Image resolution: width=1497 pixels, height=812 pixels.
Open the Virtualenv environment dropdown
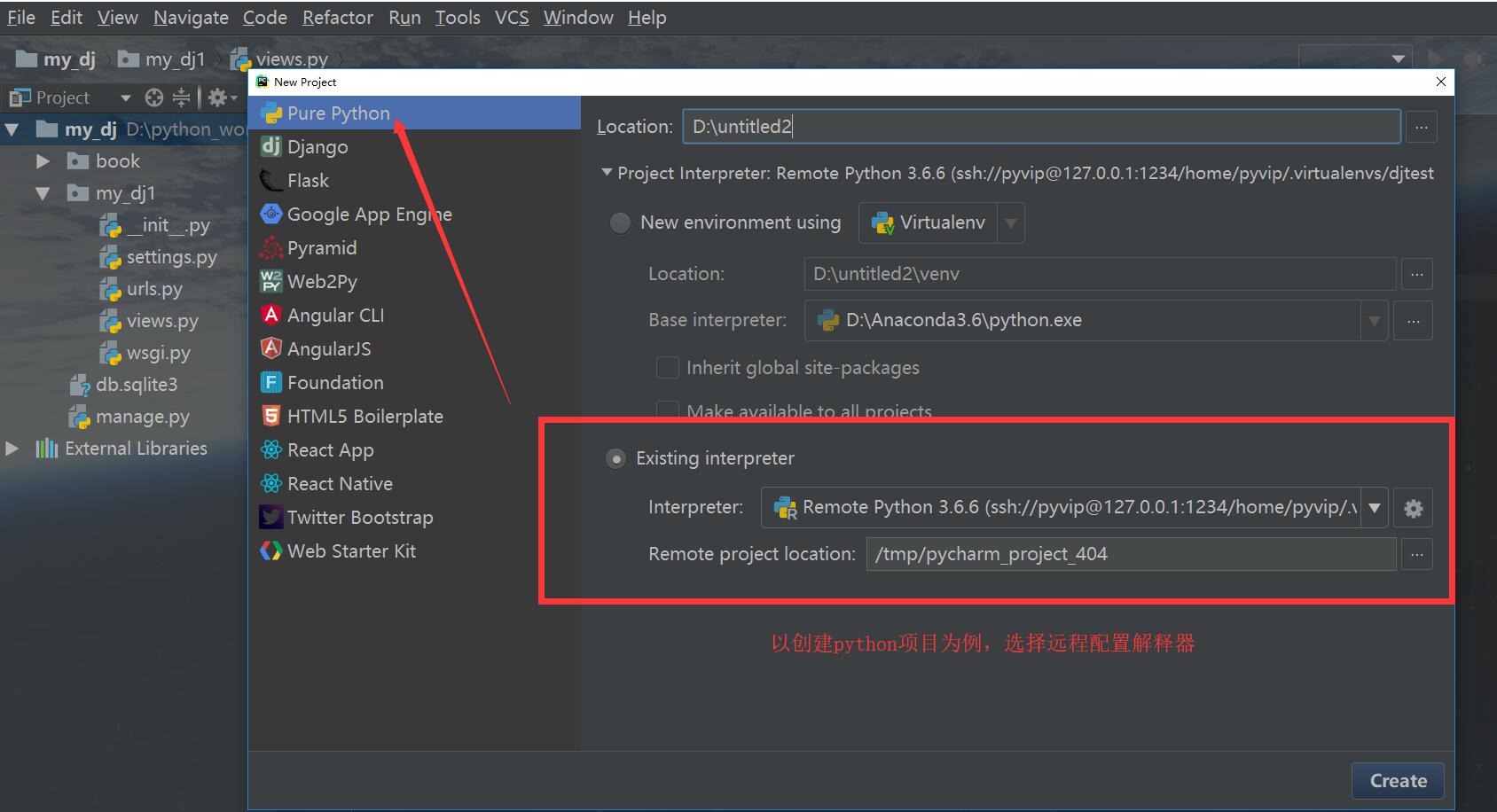(x=1011, y=223)
